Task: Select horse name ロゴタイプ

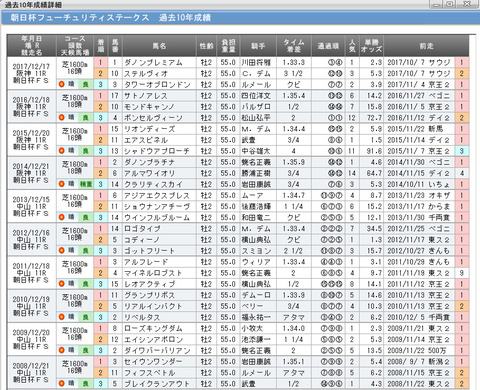Action: [142, 229]
